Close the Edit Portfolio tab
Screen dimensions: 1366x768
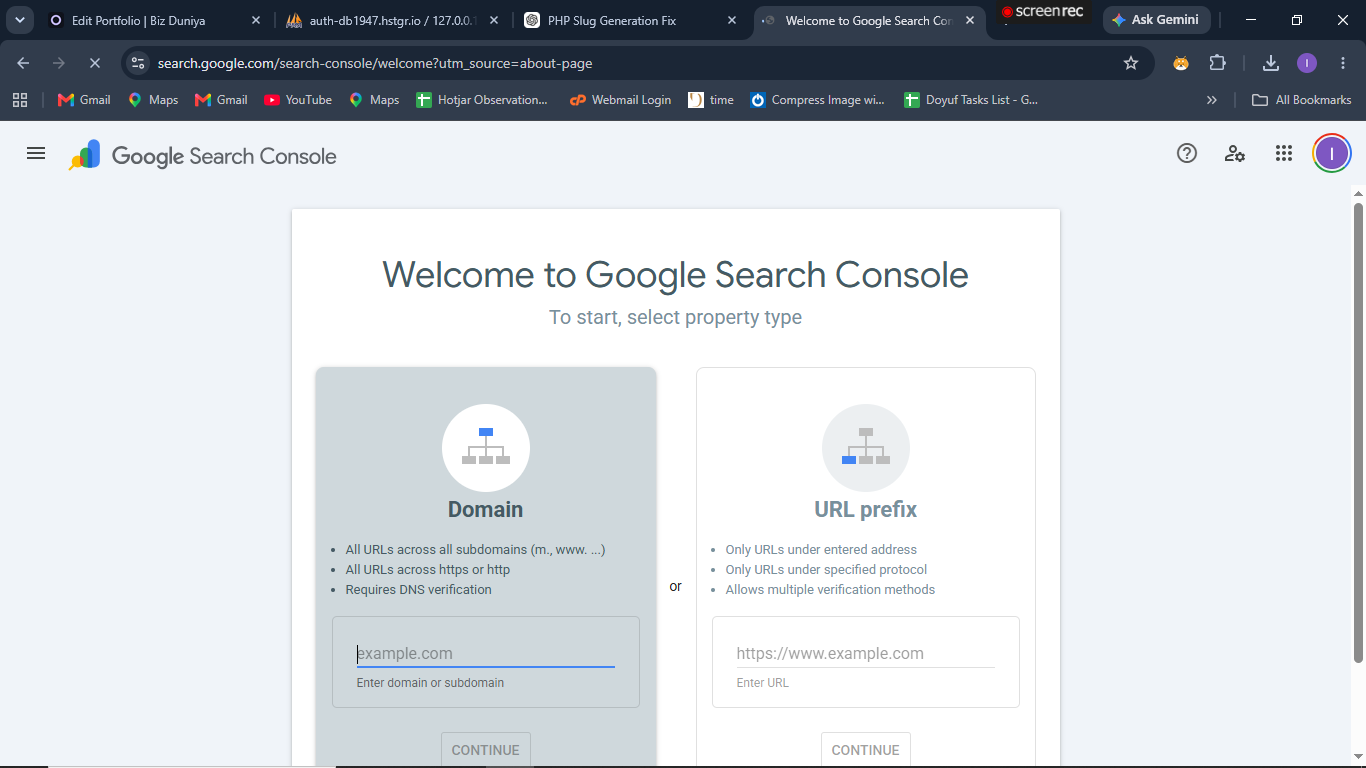pos(256,20)
